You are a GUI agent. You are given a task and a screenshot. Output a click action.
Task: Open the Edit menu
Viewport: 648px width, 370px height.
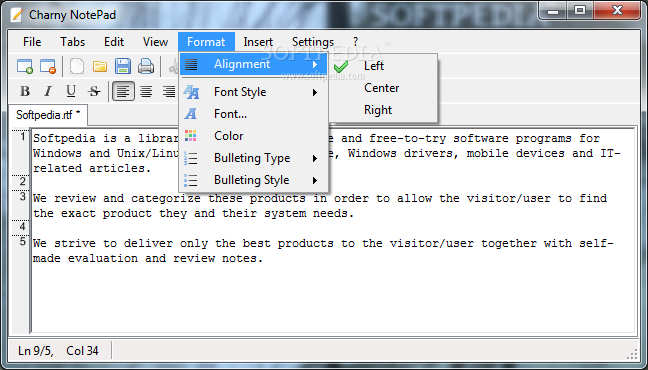point(114,42)
